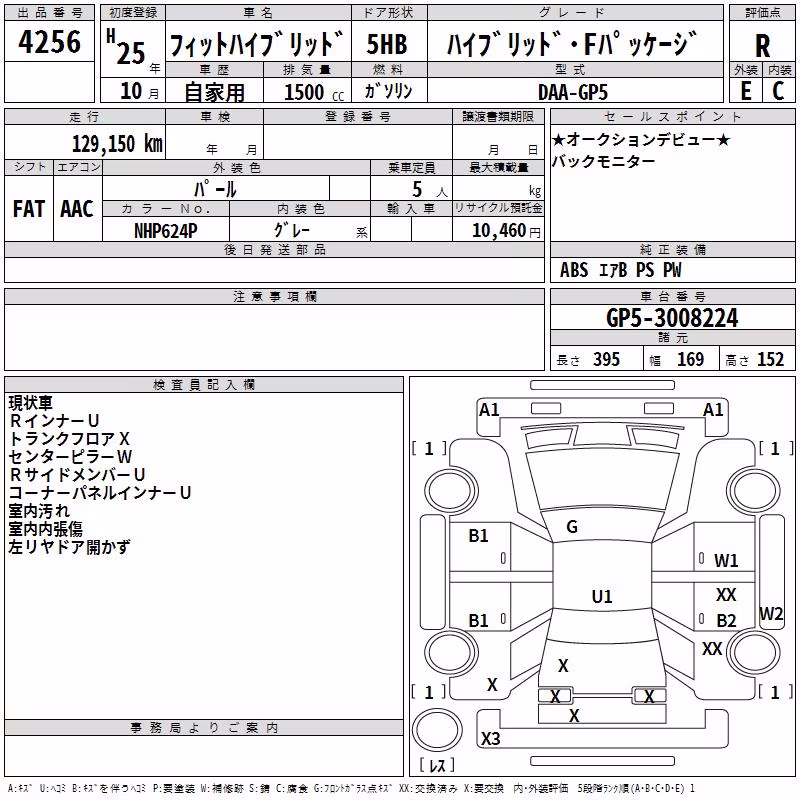Click the height value 152
This screenshot has width=800, height=800.
pyautogui.click(x=770, y=360)
